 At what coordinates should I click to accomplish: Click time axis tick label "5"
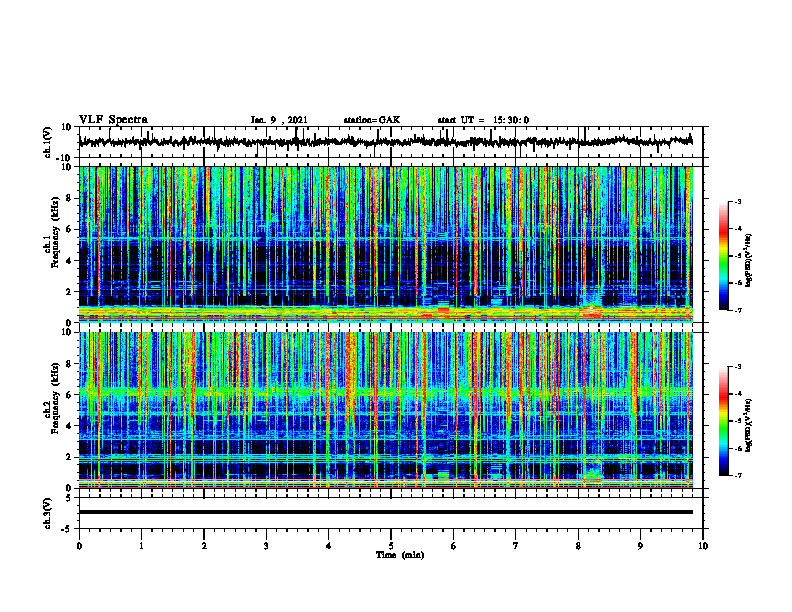[x=391, y=546]
